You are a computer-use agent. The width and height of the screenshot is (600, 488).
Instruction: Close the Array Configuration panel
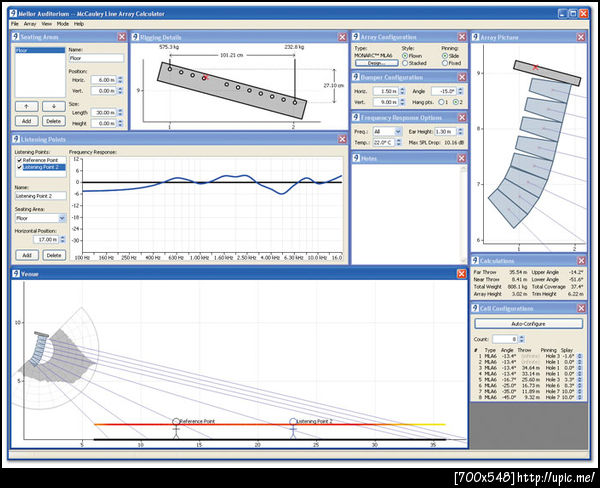click(x=462, y=37)
